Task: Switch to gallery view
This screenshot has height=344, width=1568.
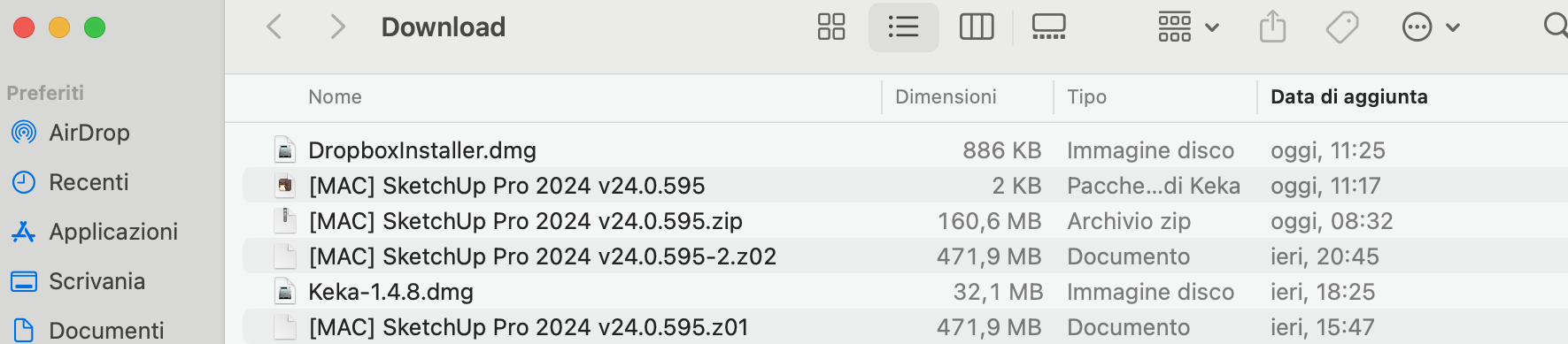Action: [1049, 27]
